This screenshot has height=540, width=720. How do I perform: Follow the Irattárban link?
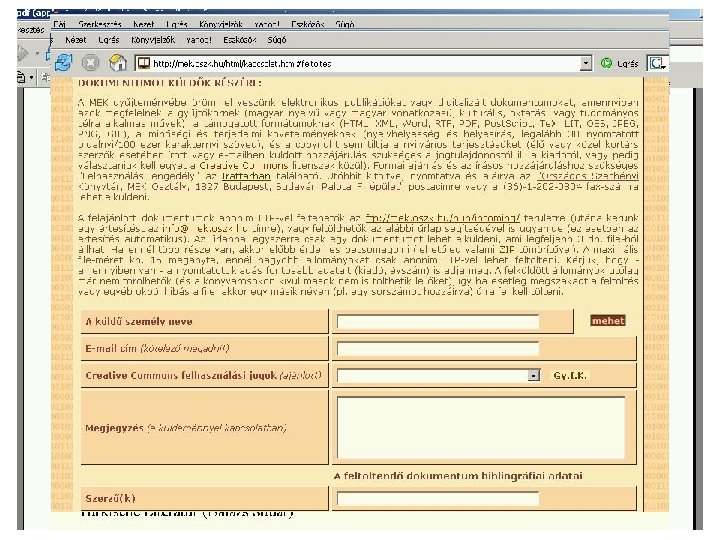click(246, 176)
